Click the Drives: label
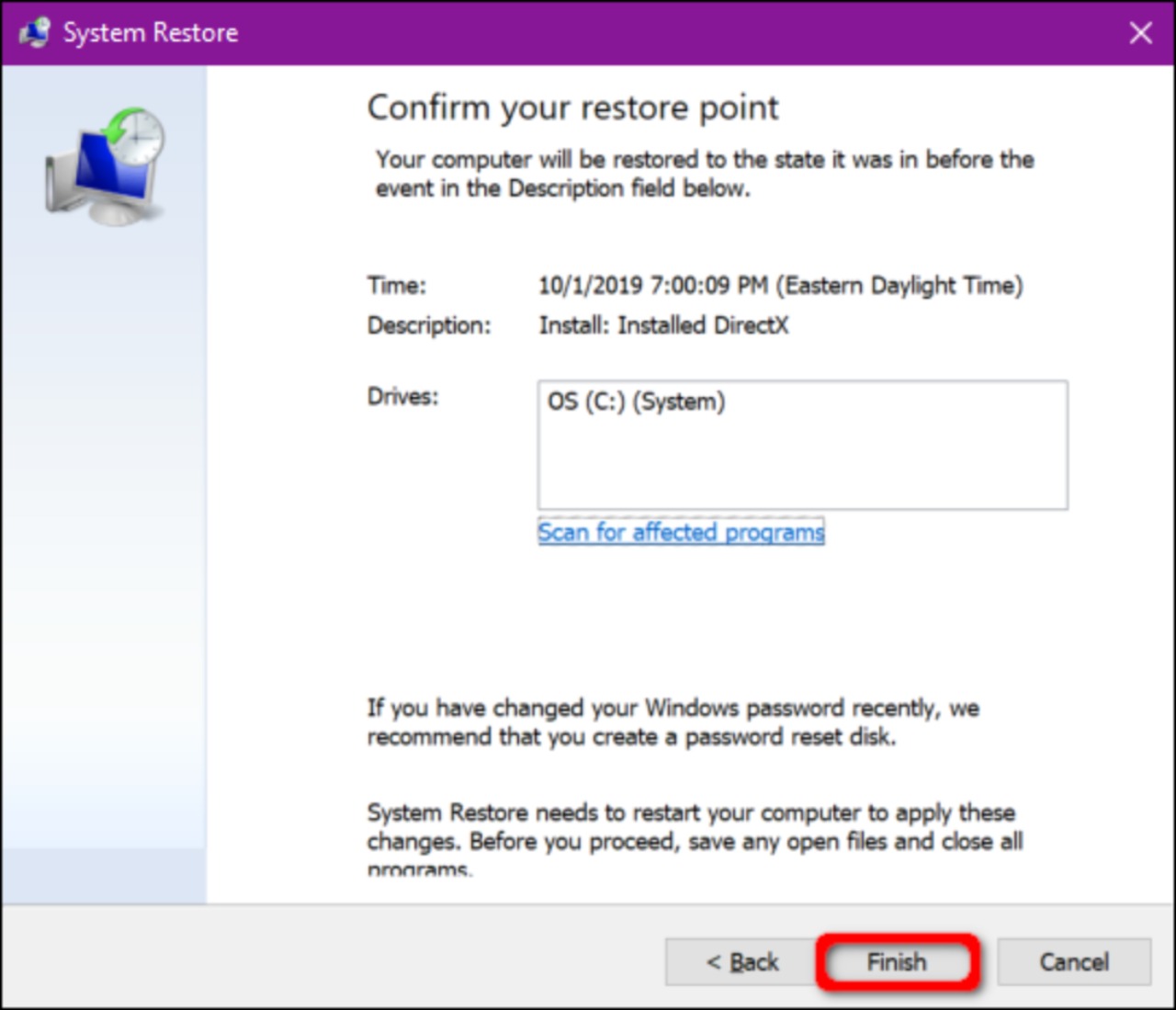The width and height of the screenshot is (1176, 1010). [403, 397]
